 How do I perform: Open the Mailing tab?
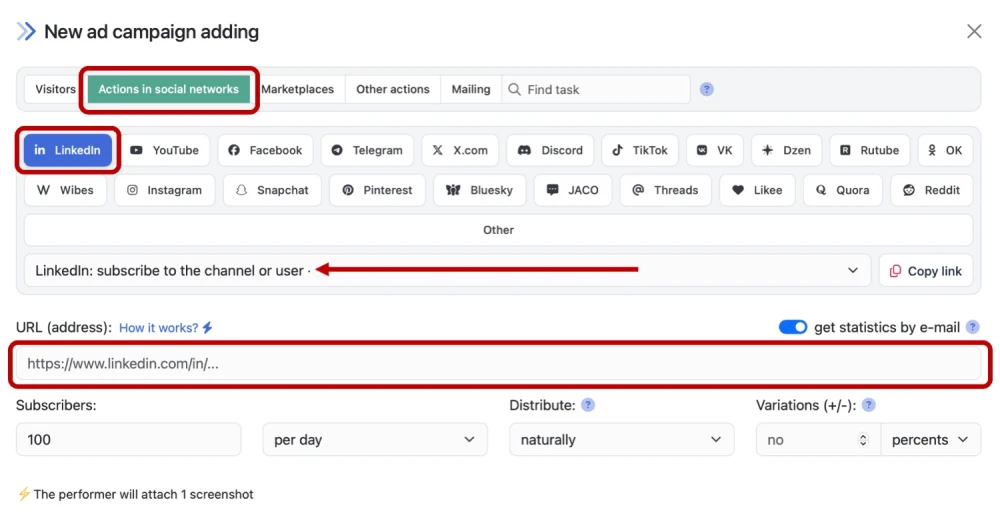[470, 89]
